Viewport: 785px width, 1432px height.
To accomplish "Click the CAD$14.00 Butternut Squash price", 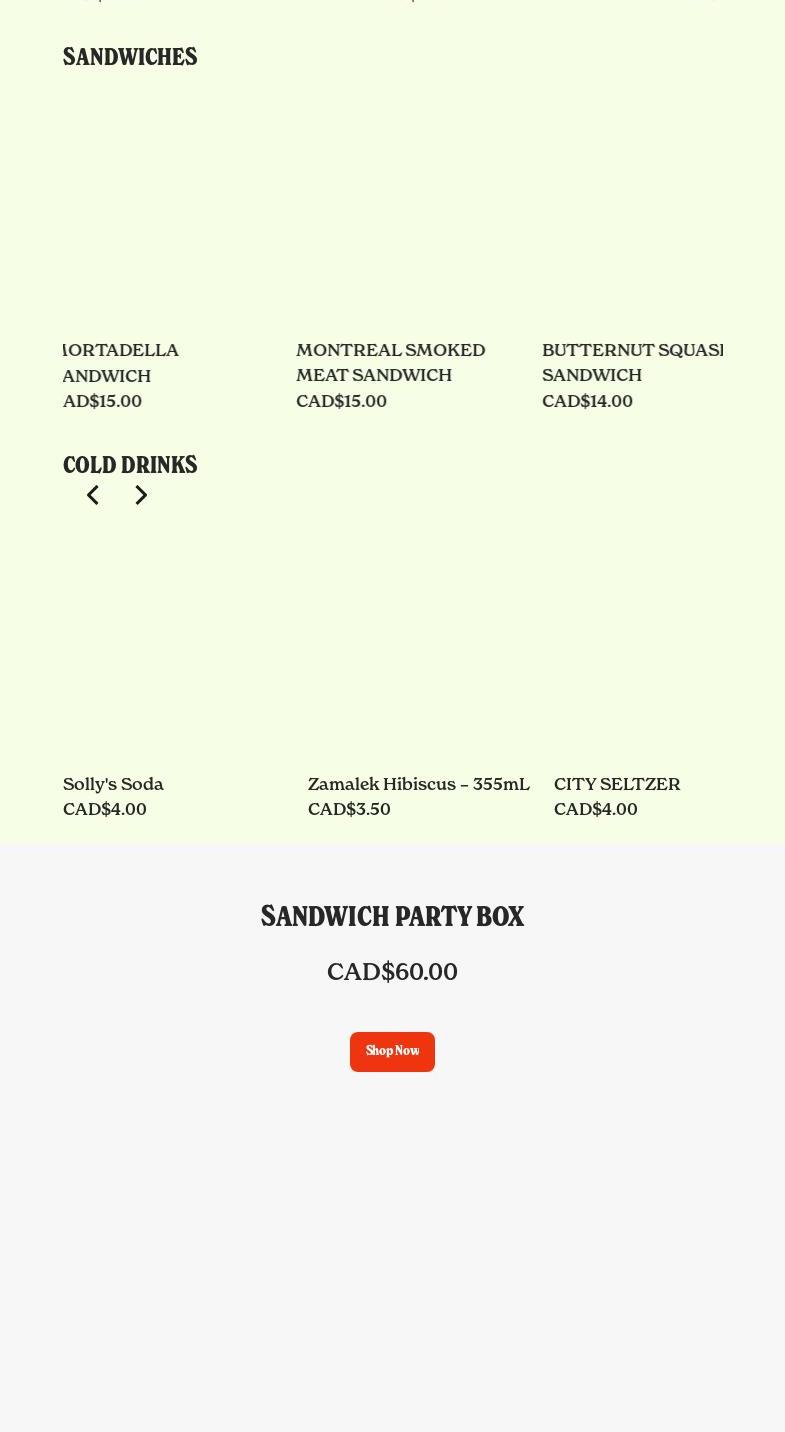I will point(587,401).
